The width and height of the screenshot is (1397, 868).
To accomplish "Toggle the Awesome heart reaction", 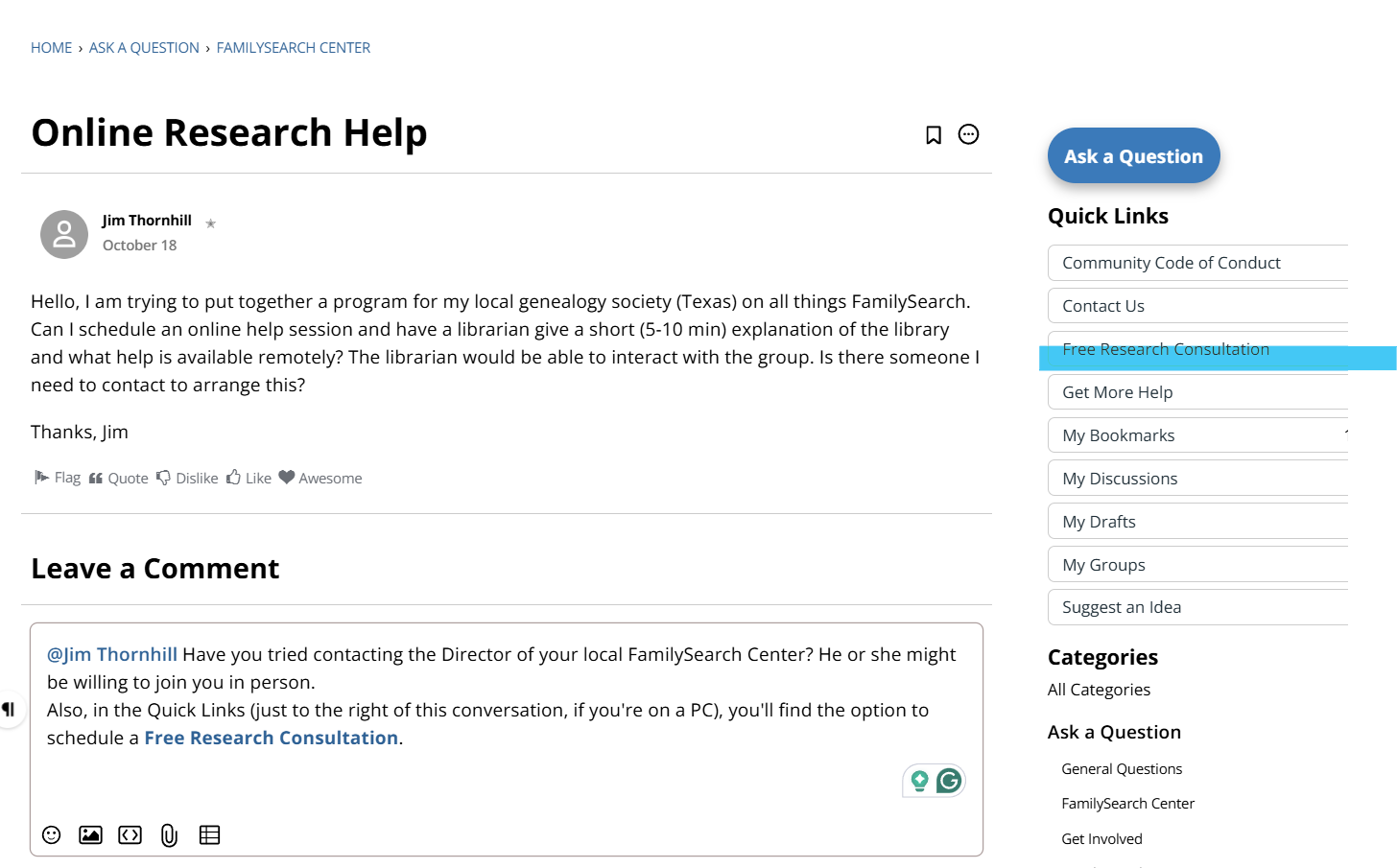I will pos(320,478).
